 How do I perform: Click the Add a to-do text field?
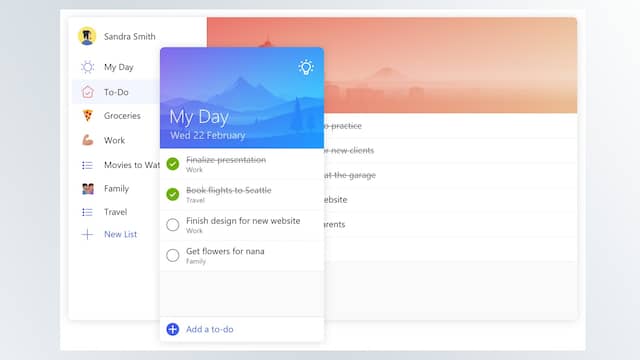[x=242, y=329]
